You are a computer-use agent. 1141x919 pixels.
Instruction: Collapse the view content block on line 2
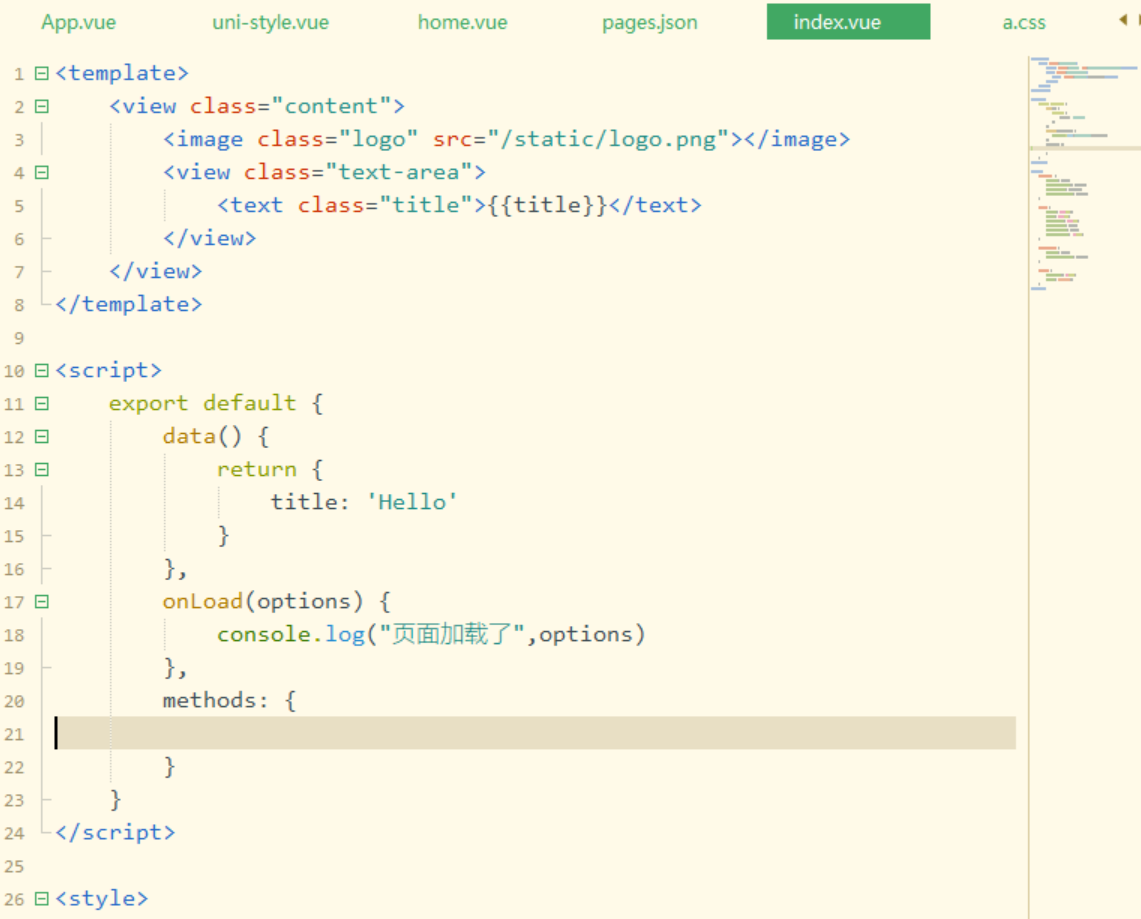click(x=42, y=106)
